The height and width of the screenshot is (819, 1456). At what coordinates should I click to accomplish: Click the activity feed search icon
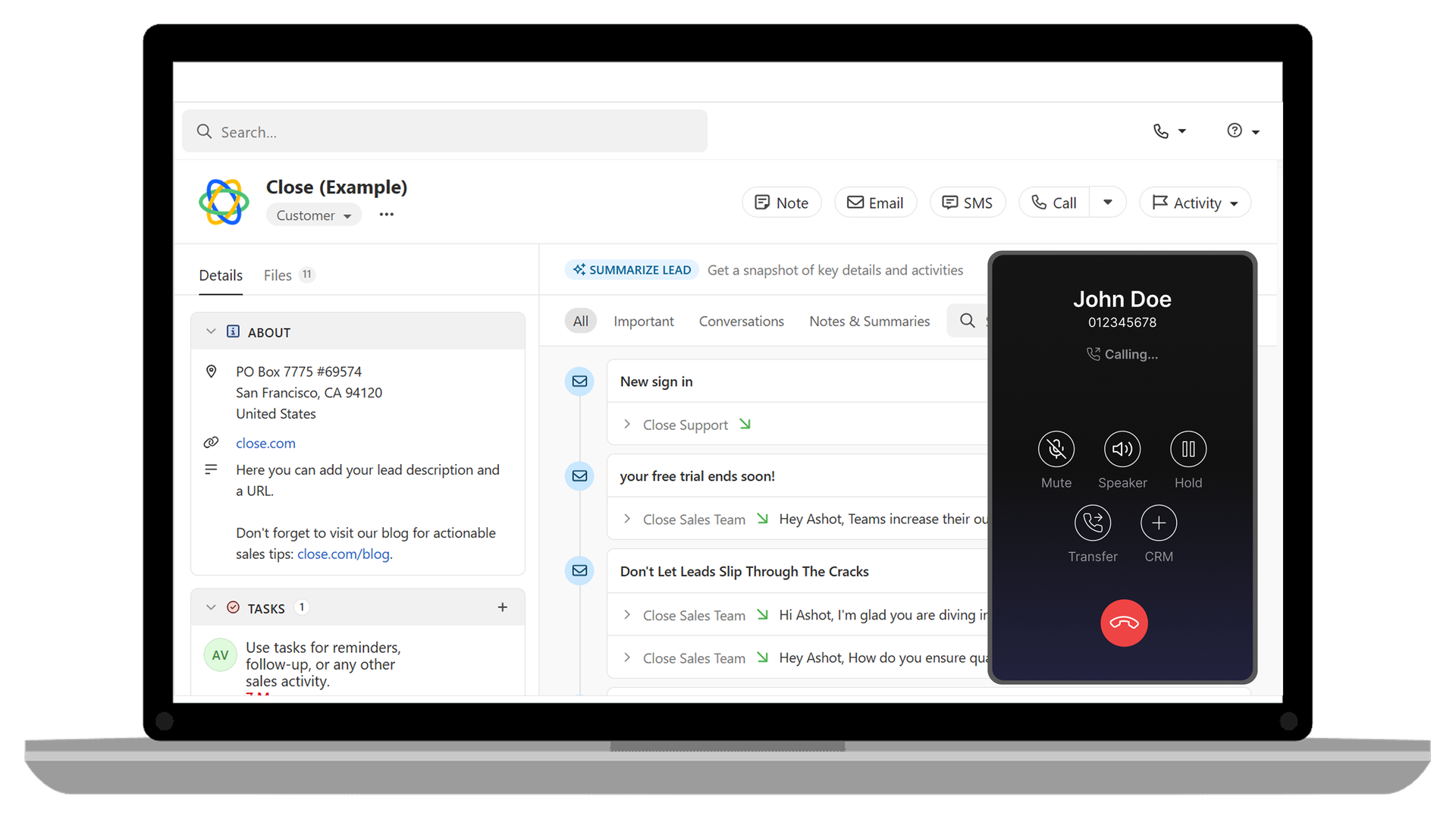[967, 321]
